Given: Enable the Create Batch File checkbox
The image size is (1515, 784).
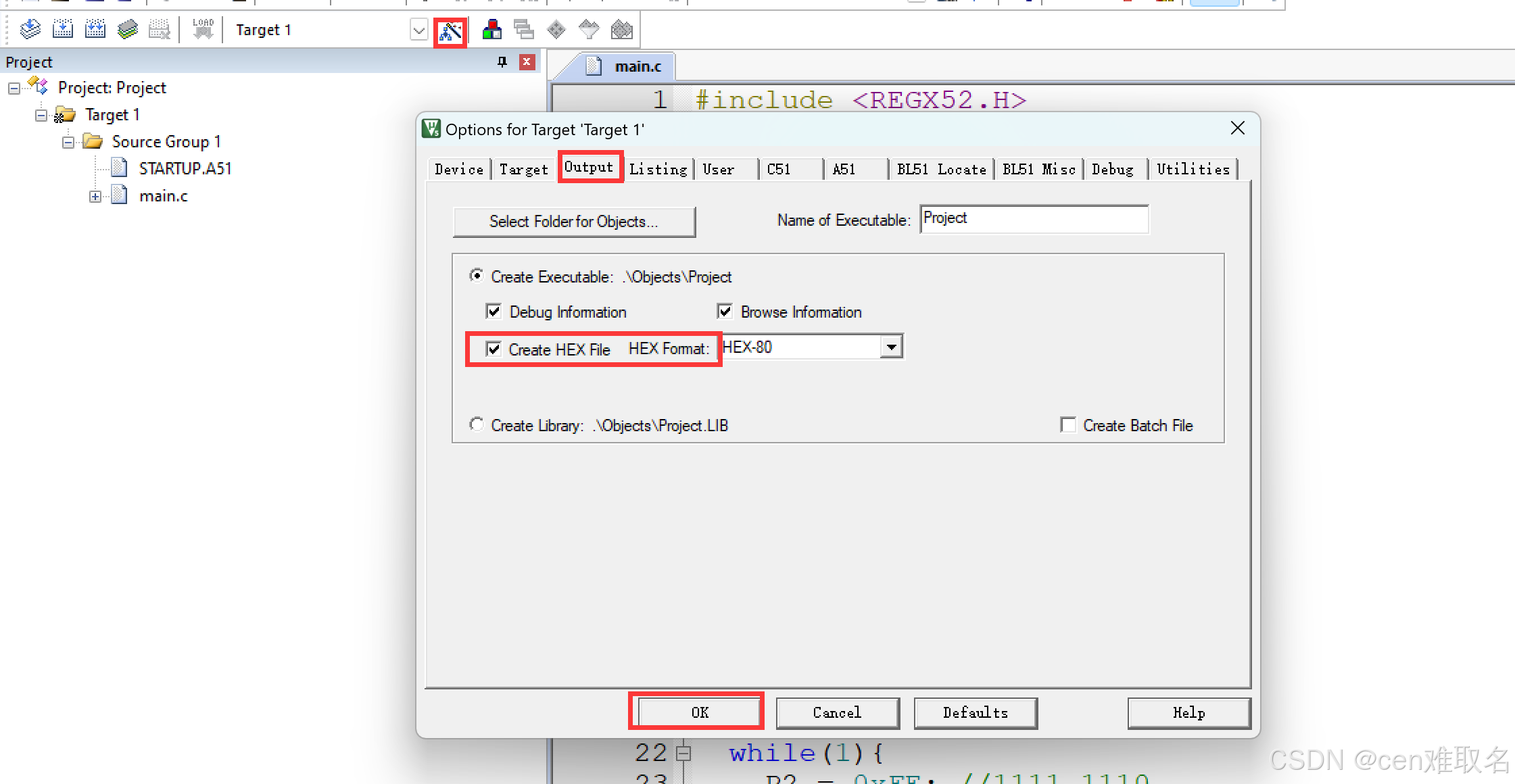Looking at the screenshot, I should pos(1068,425).
